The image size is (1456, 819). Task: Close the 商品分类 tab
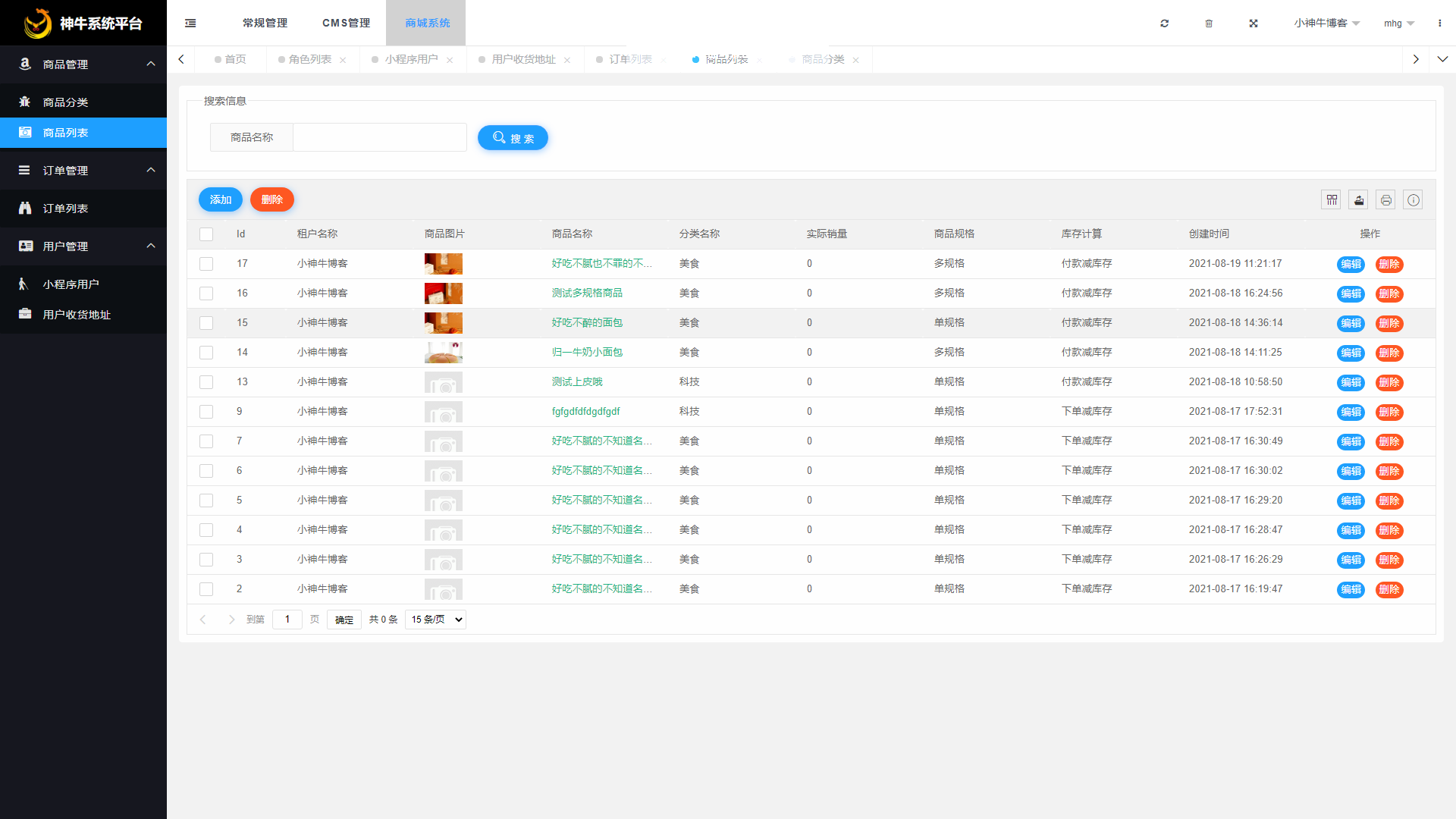coord(856,60)
